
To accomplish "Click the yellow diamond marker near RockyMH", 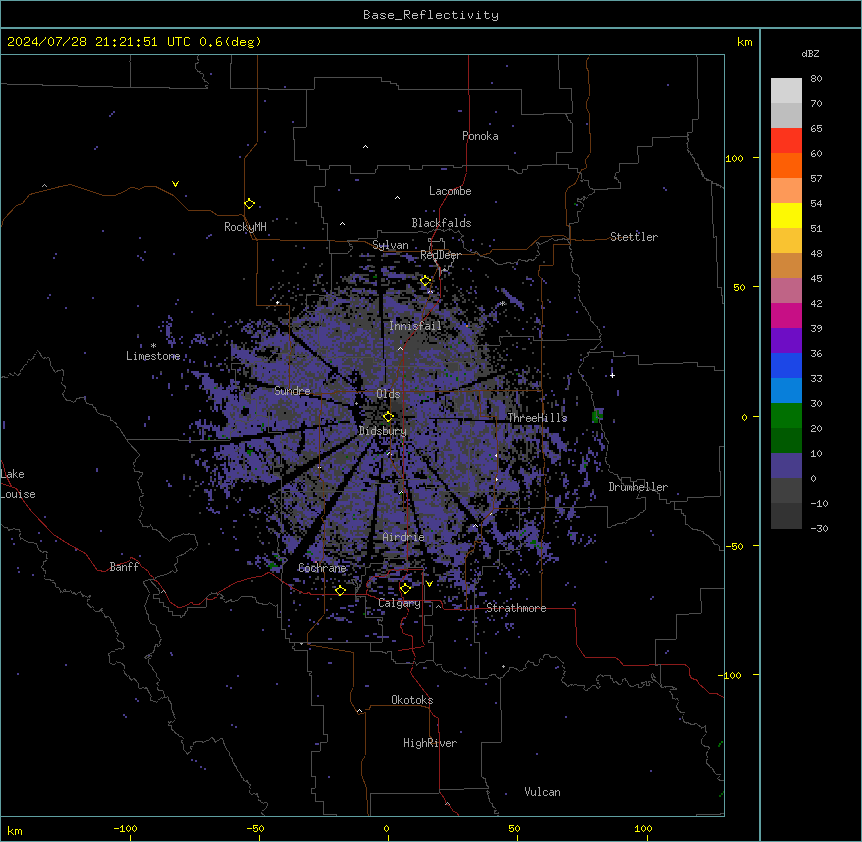I will tap(250, 204).
